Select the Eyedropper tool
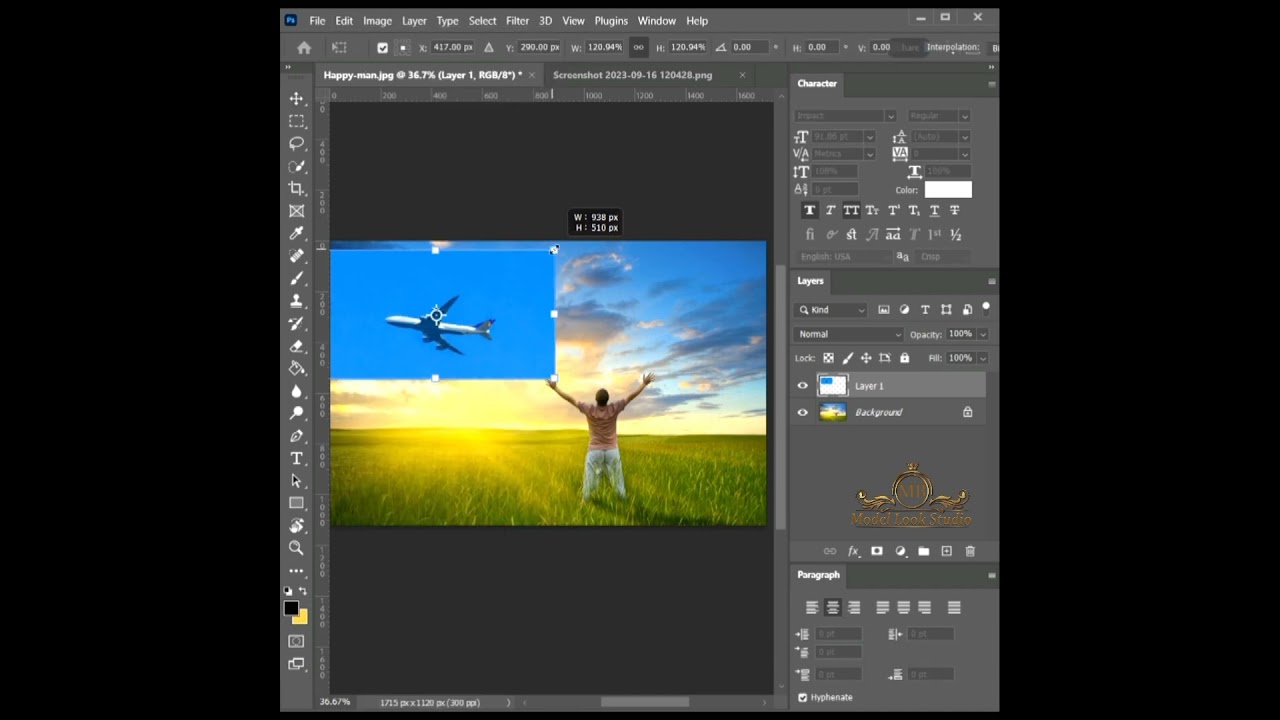The width and height of the screenshot is (1280, 720). pos(296,233)
